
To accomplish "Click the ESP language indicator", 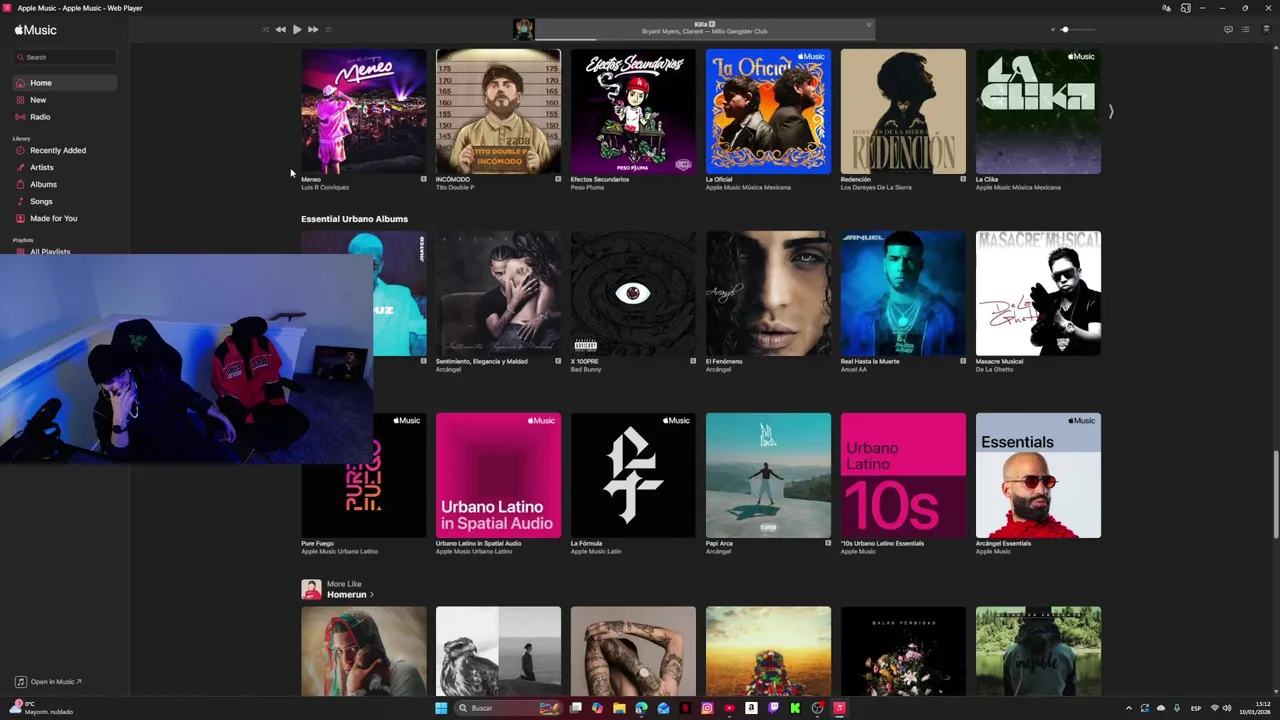I will [1196, 708].
